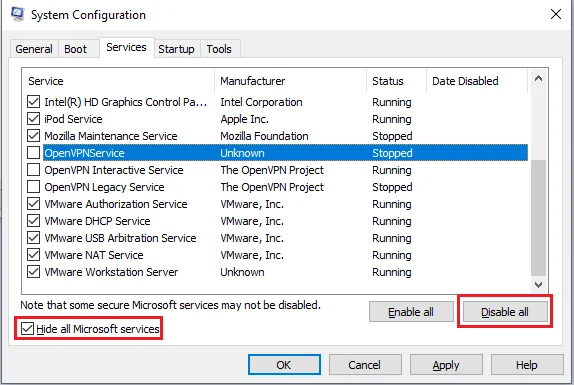Uncheck VMware USB Arbitration Service checkbox
574x385 pixels.
coord(33,238)
